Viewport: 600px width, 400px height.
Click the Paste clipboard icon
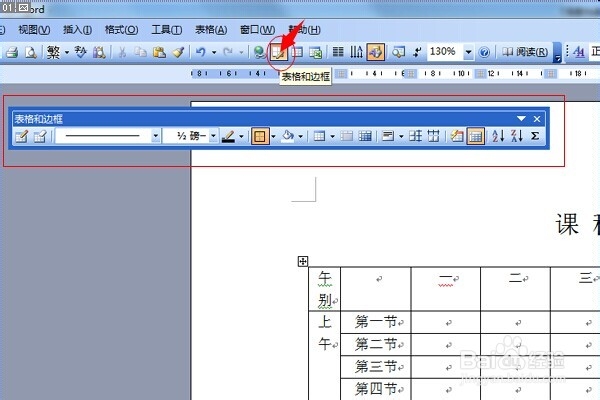(159, 52)
